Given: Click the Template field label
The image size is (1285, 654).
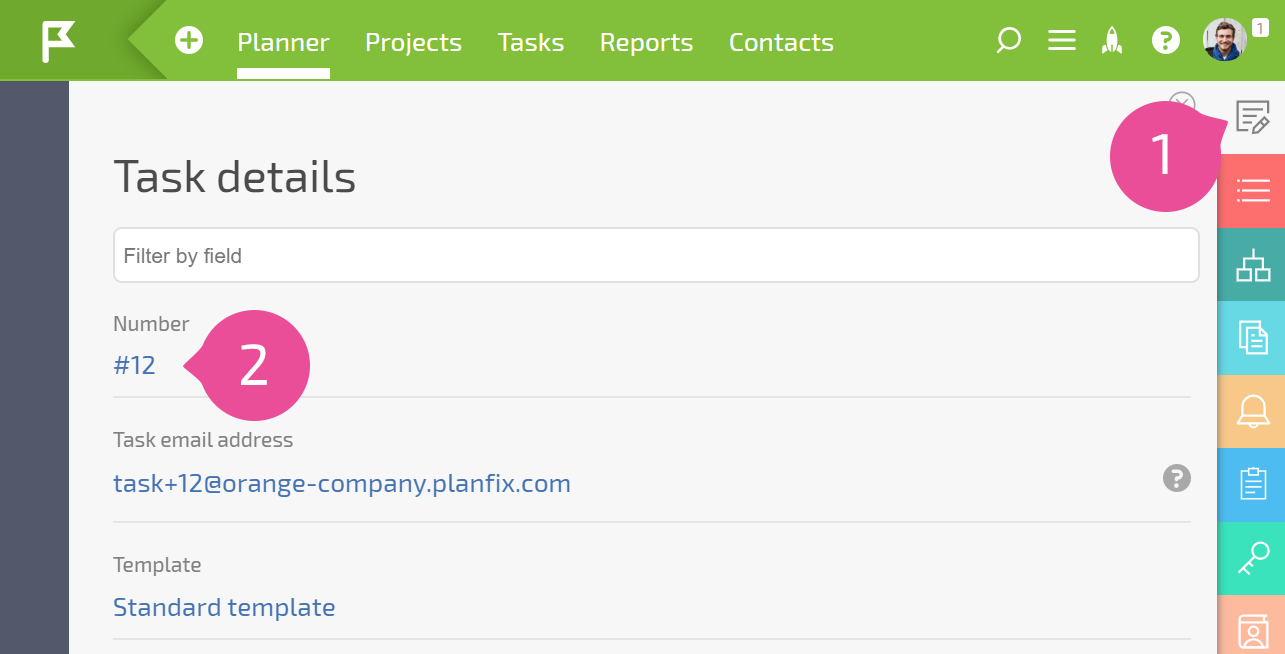Looking at the screenshot, I should click(157, 565).
